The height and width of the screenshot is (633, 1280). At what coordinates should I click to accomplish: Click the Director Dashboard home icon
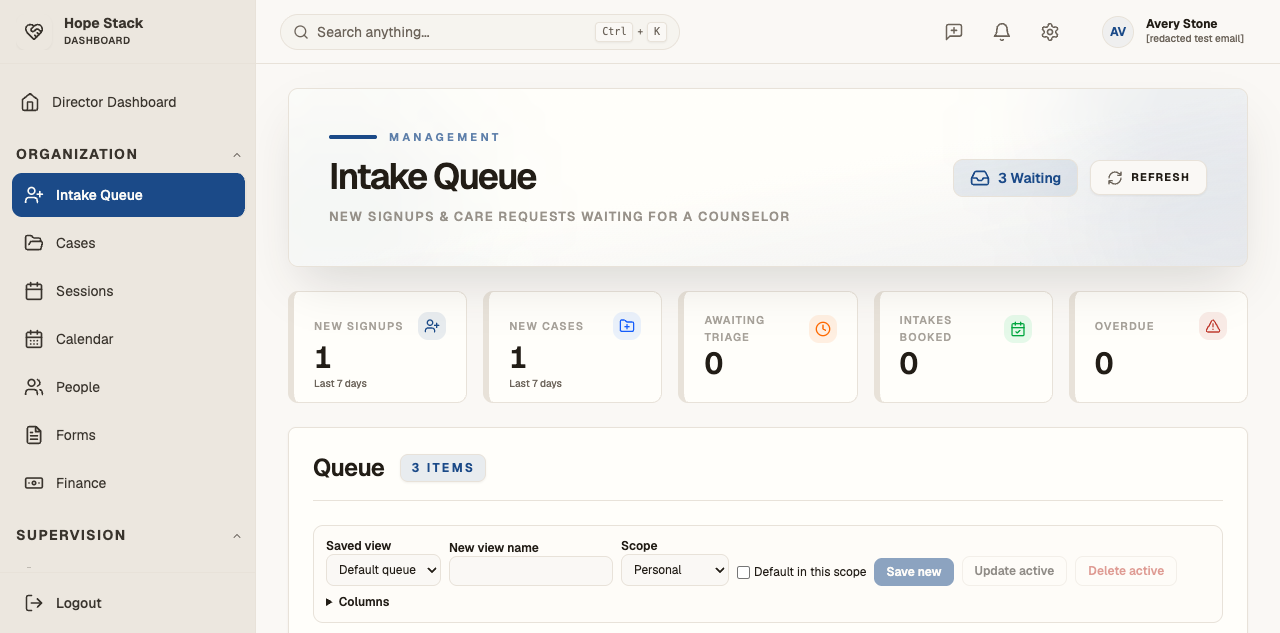[30, 102]
